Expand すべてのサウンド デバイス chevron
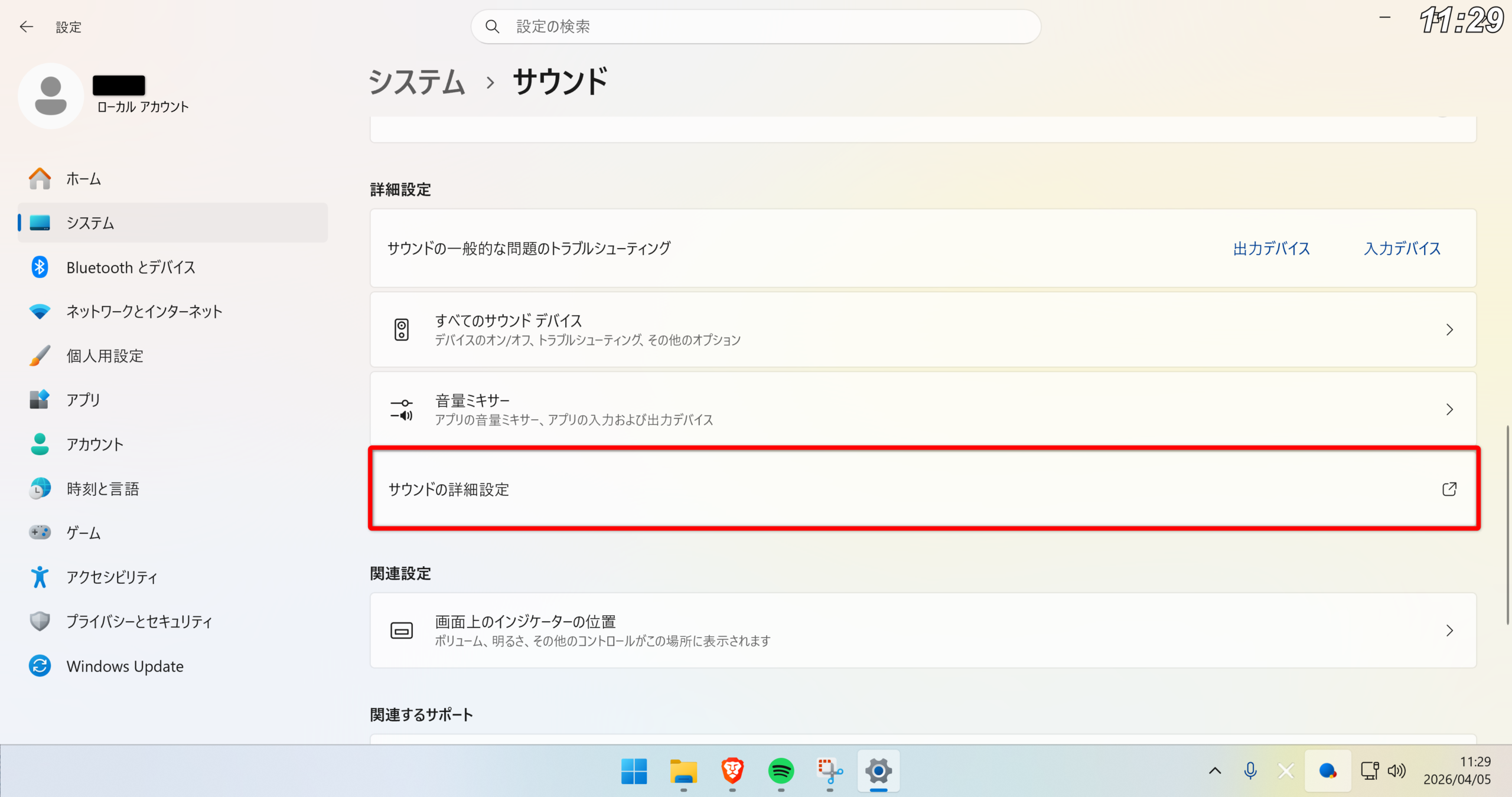The image size is (1512, 797). pyautogui.click(x=1449, y=330)
